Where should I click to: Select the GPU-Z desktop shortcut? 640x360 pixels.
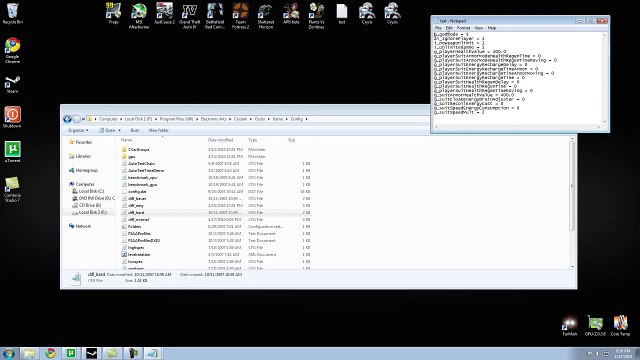[x=595, y=325]
